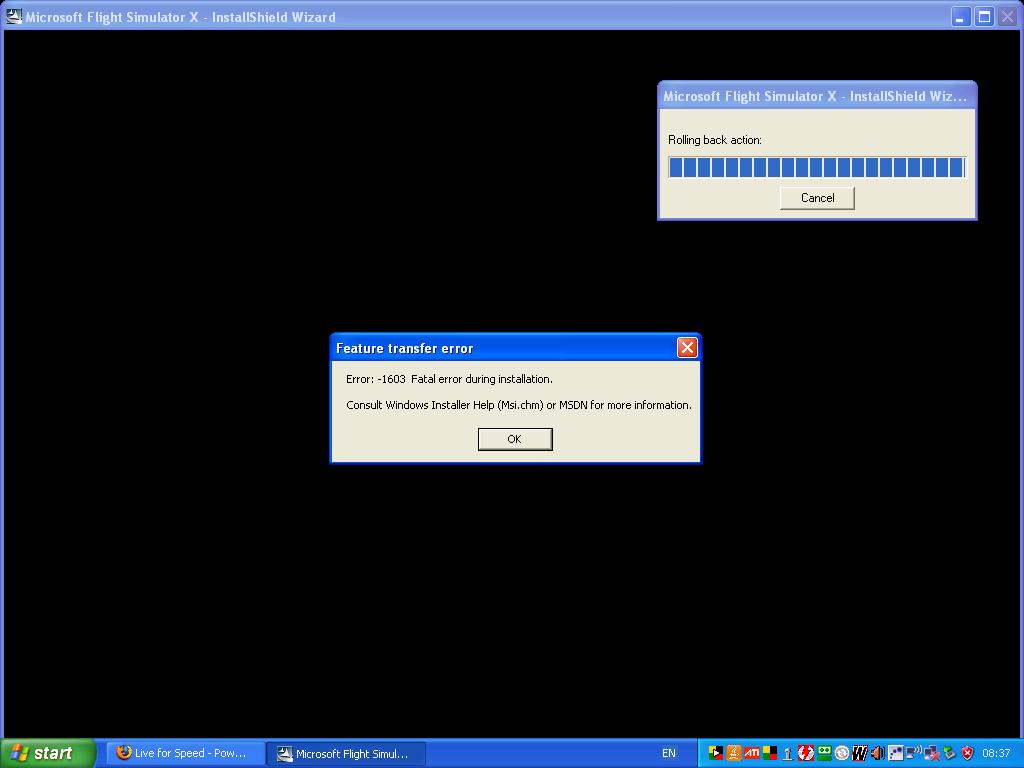Cancel the Rolling back action

pos(817,198)
